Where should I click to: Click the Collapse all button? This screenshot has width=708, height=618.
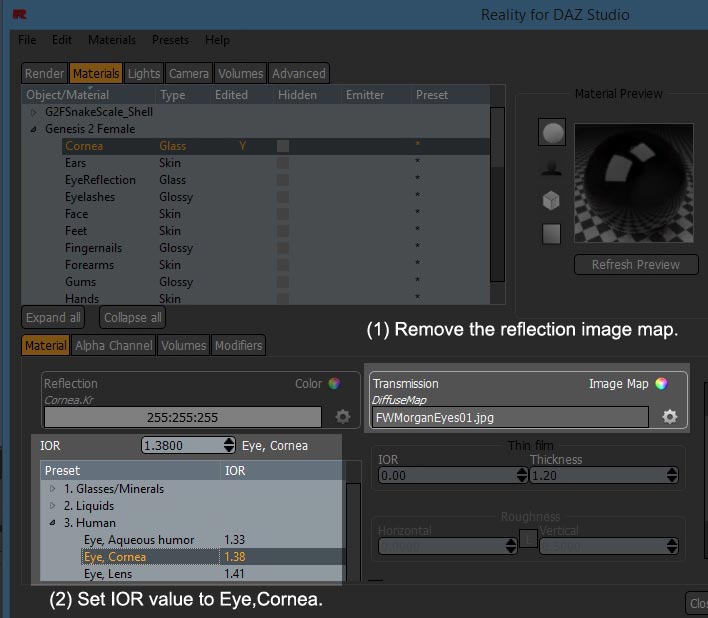click(132, 317)
